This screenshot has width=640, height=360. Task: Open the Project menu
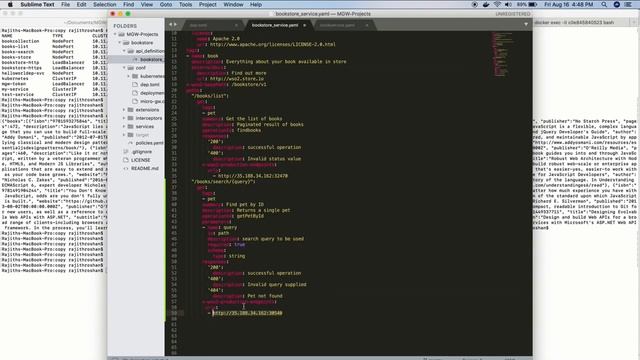pos(208,4)
